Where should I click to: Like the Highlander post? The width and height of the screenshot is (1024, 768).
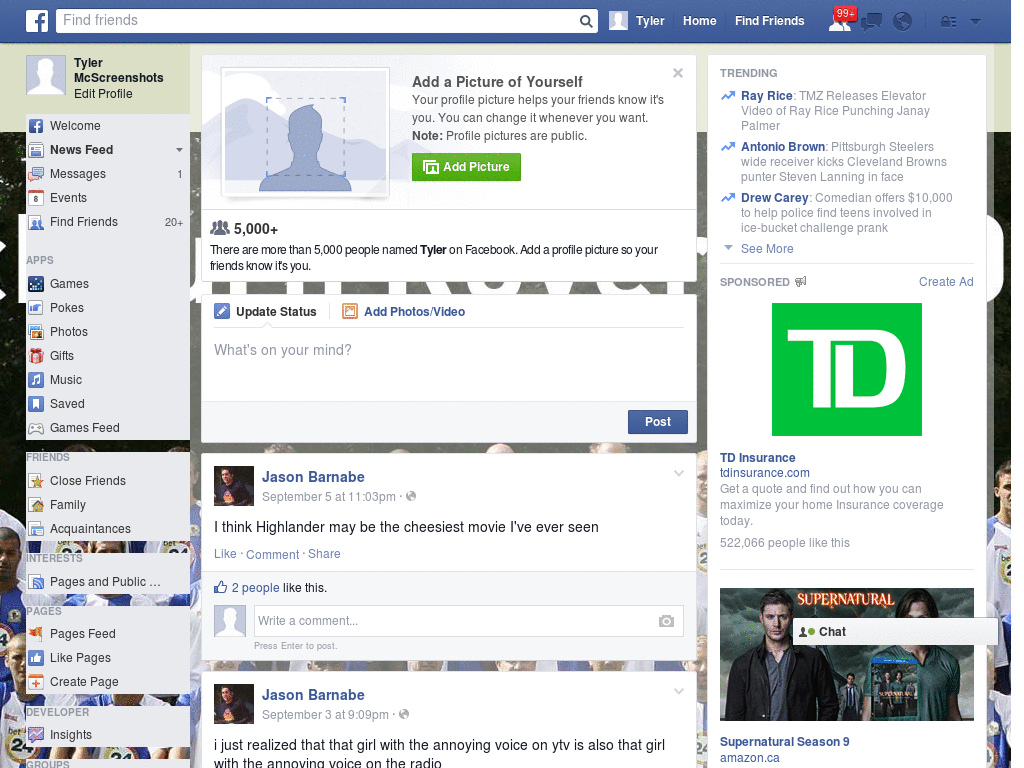[x=225, y=554]
